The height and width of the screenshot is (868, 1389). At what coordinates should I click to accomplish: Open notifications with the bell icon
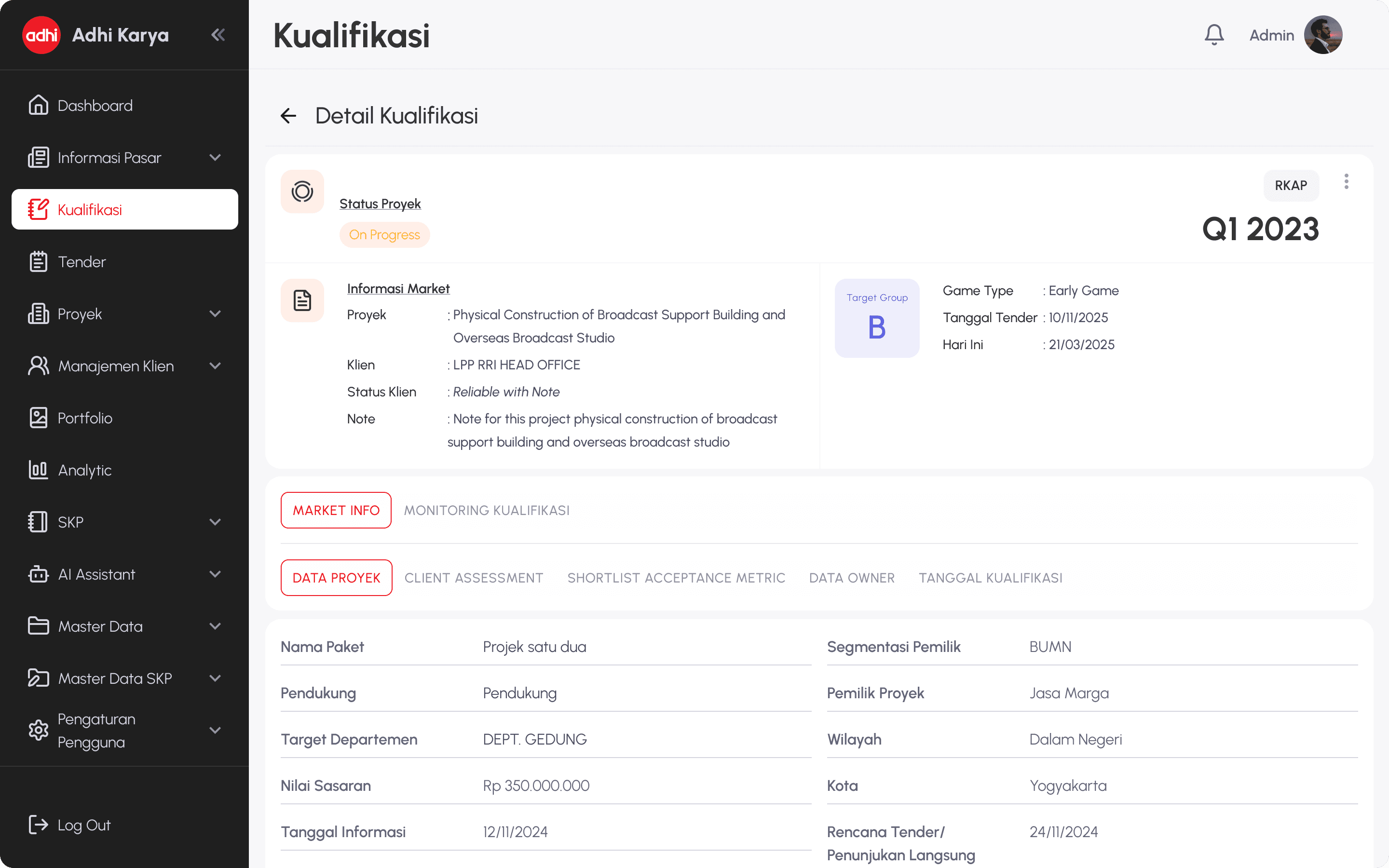(x=1214, y=35)
